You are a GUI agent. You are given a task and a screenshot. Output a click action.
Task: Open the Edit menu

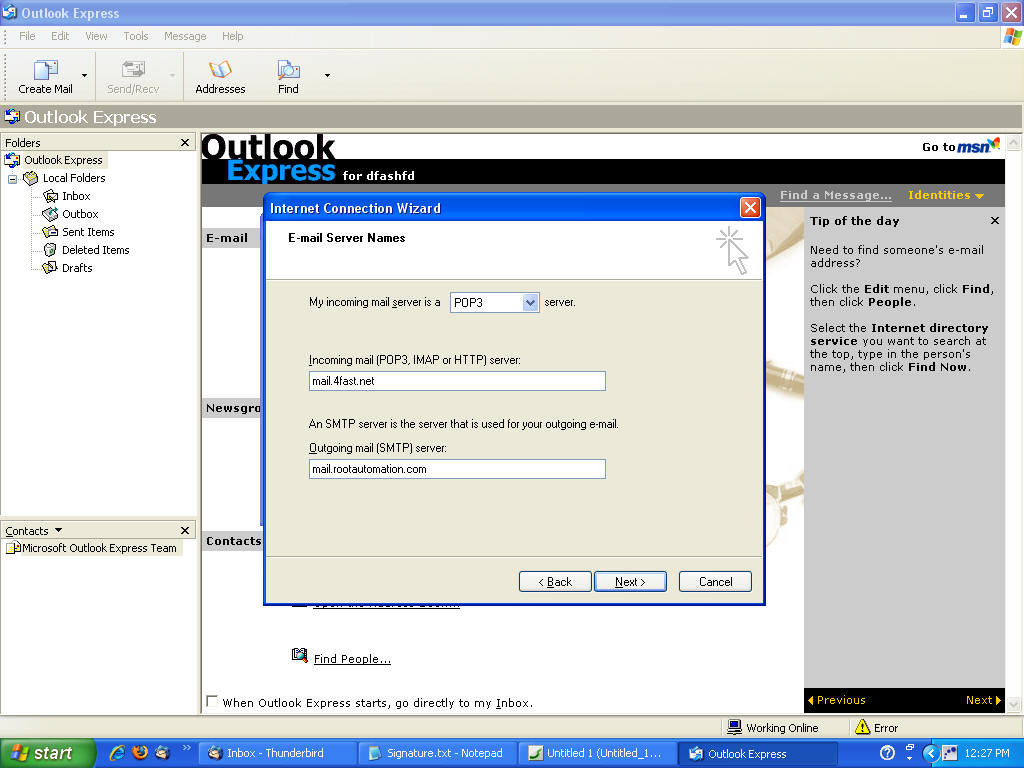(x=60, y=36)
